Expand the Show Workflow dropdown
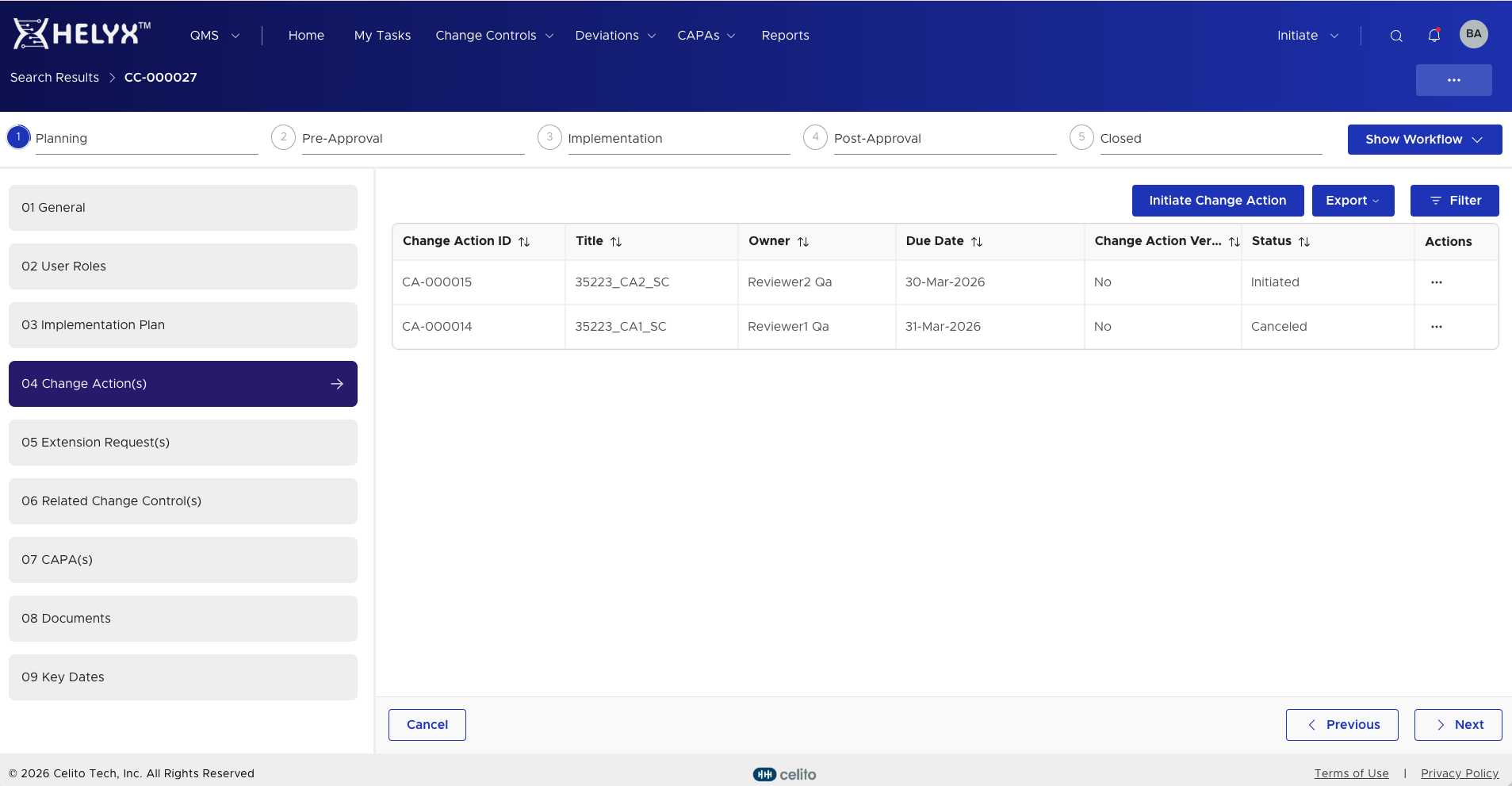1512x786 pixels. pos(1425,140)
